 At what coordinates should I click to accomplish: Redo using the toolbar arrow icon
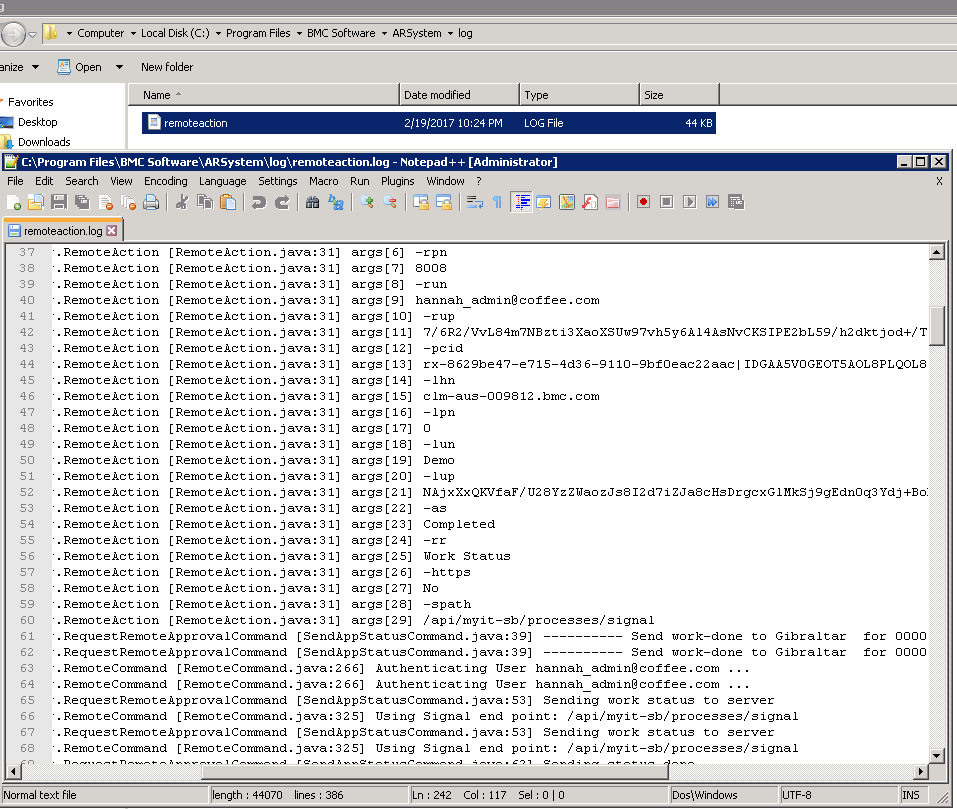point(282,203)
